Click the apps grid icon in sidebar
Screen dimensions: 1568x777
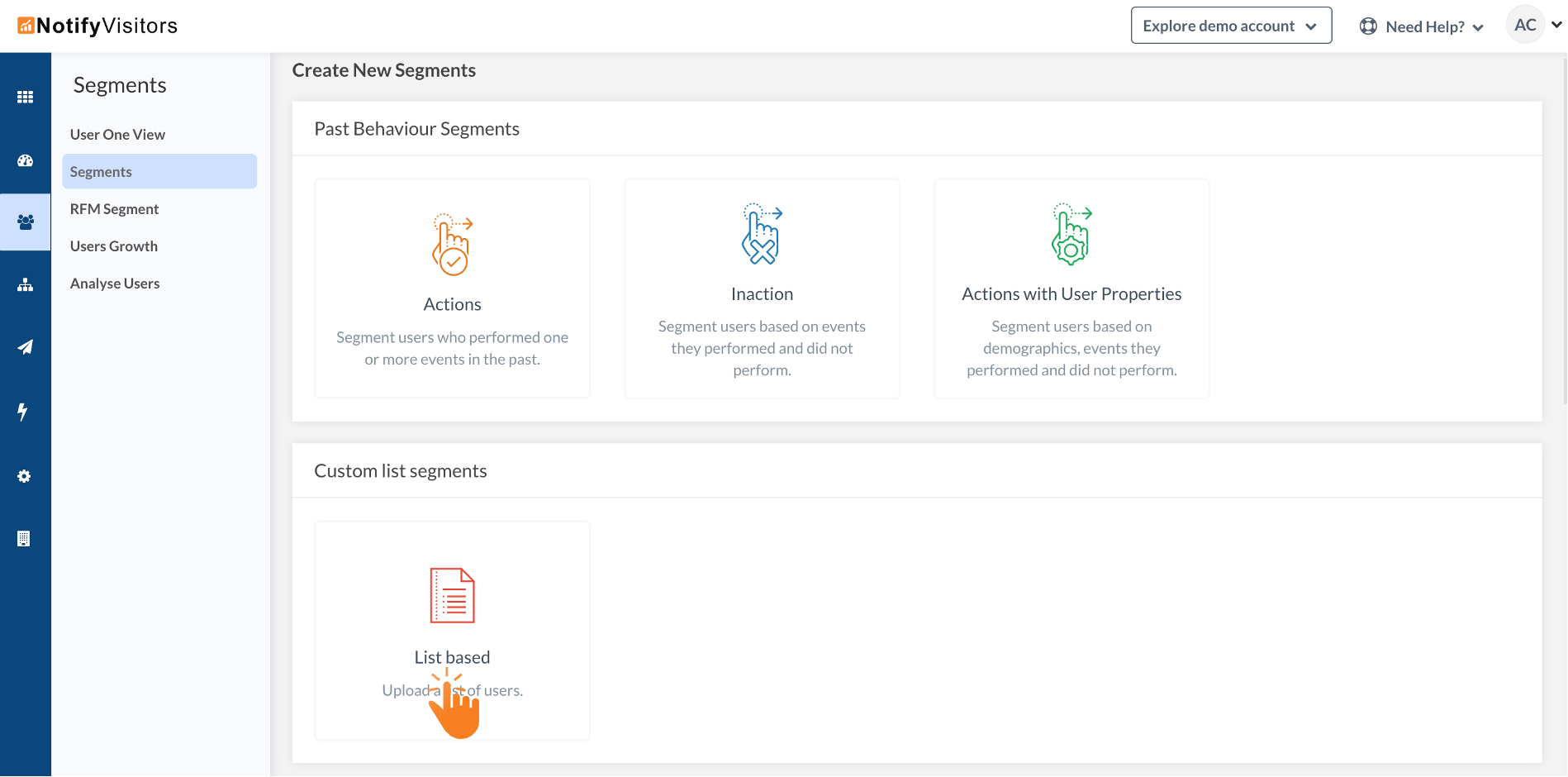point(25,97)
